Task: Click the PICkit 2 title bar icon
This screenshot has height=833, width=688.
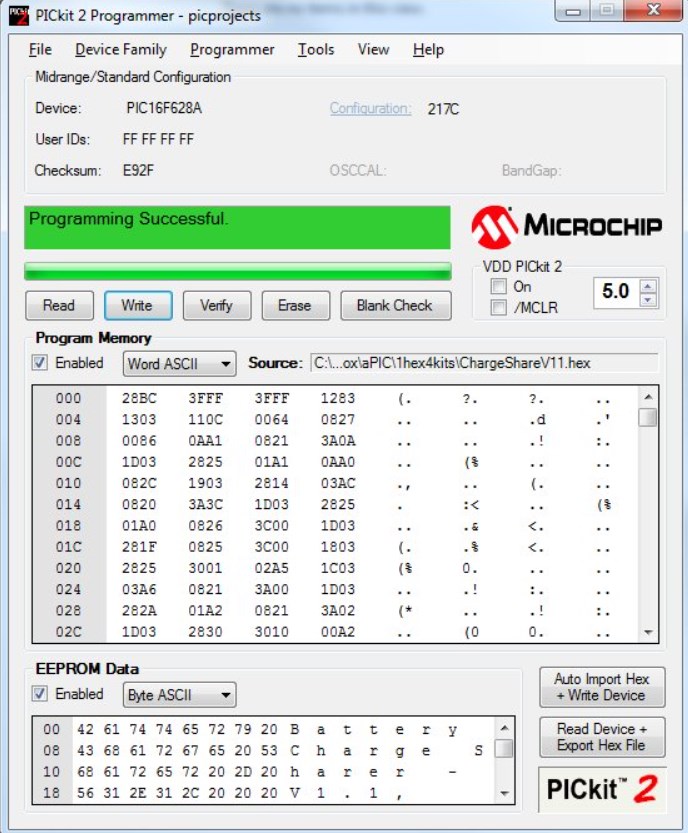Action: click(19, 15)
